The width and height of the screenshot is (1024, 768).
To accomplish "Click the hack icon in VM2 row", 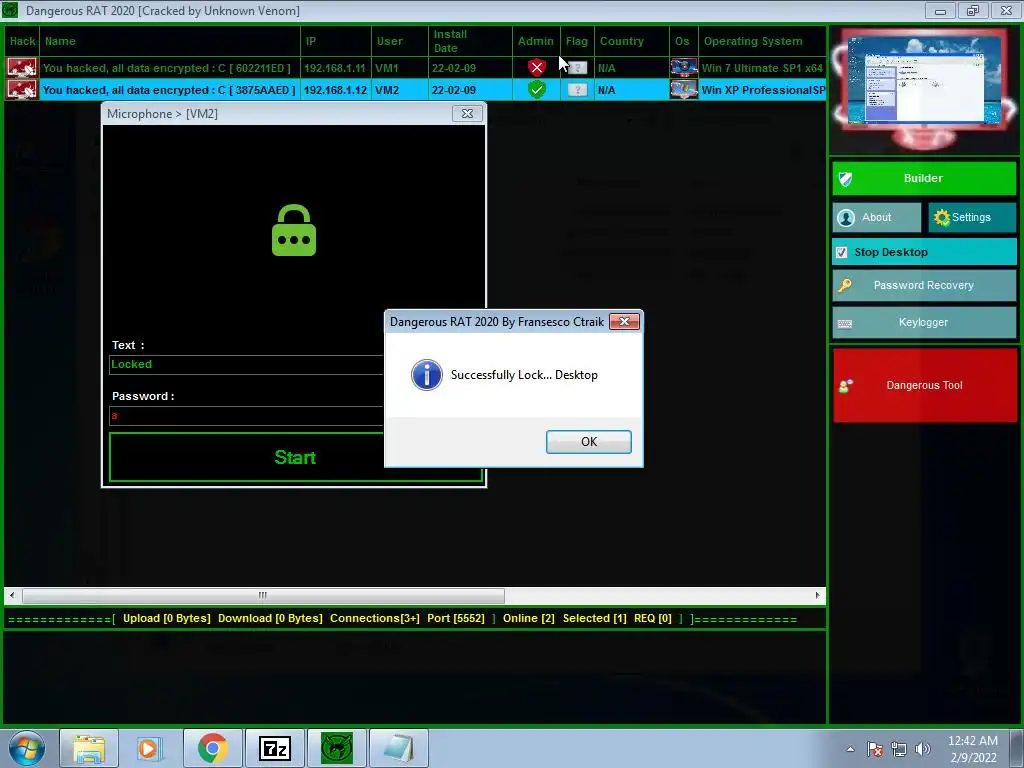I will point(22,90).
